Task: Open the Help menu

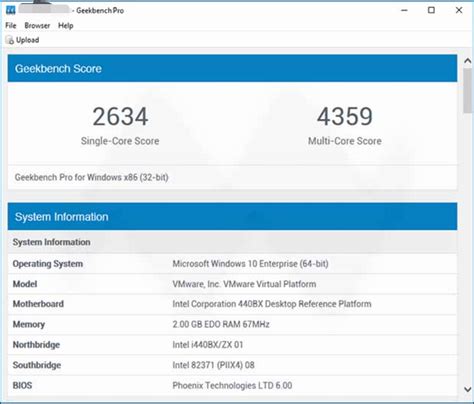Action: [66, 25]
